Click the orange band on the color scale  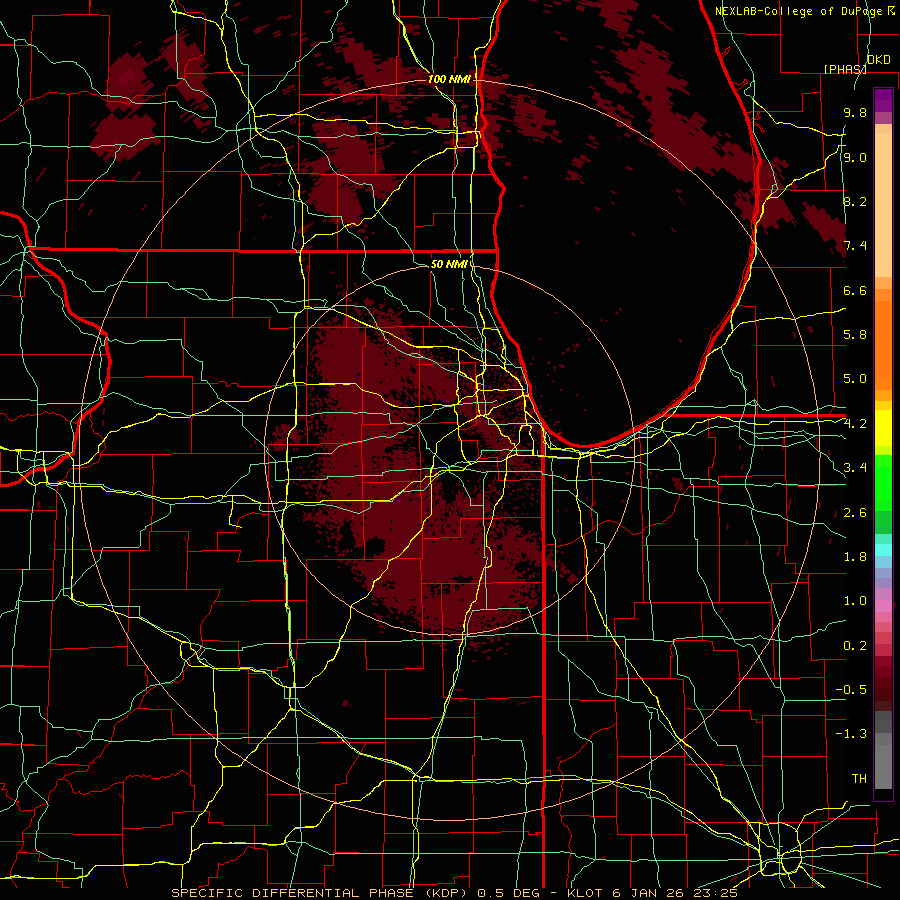point(883,344)
